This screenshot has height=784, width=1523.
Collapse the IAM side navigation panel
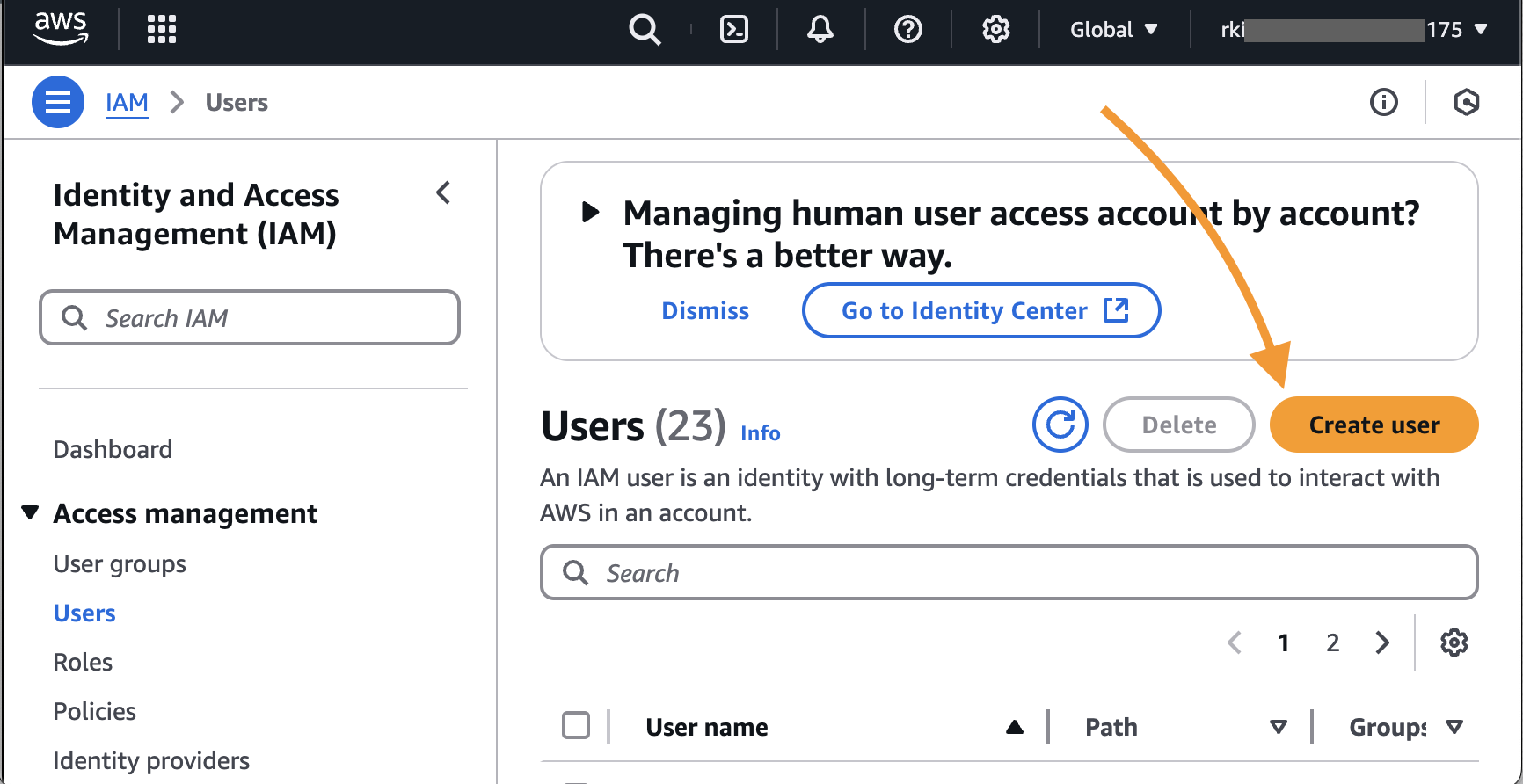(443, 192)
